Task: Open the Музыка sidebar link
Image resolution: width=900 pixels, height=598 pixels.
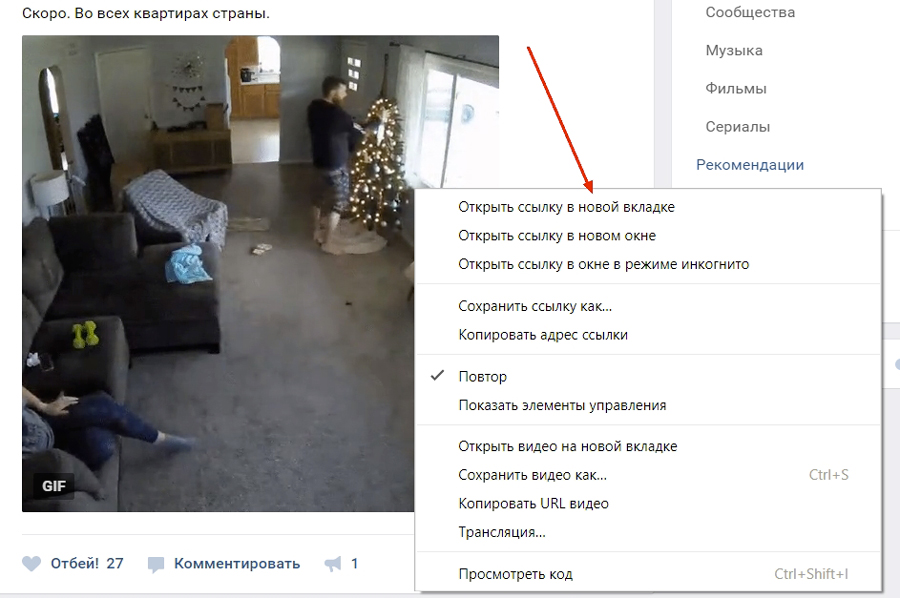Action: [734, 51]
